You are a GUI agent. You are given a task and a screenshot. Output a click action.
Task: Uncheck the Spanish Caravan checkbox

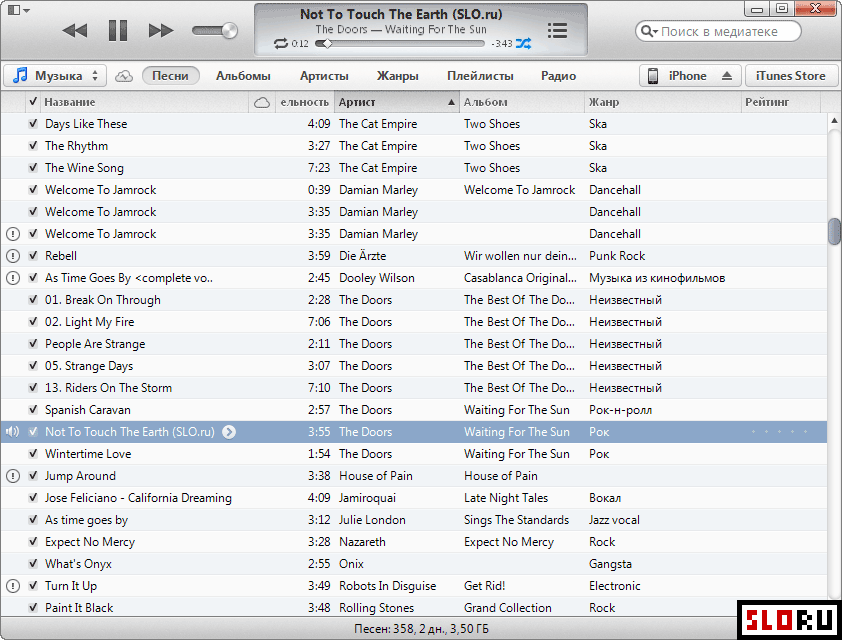pyautogui.click(x=33, y=410)
